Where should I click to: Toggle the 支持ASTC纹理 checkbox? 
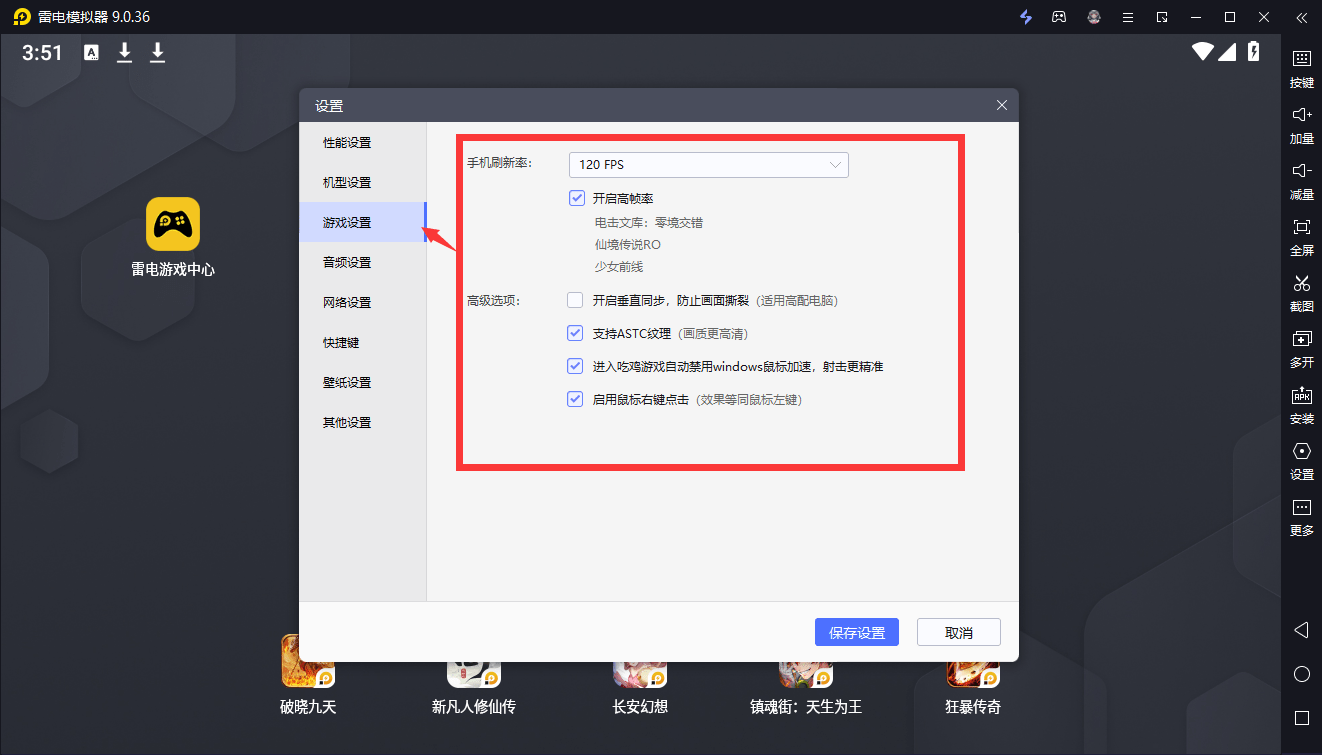575,333
